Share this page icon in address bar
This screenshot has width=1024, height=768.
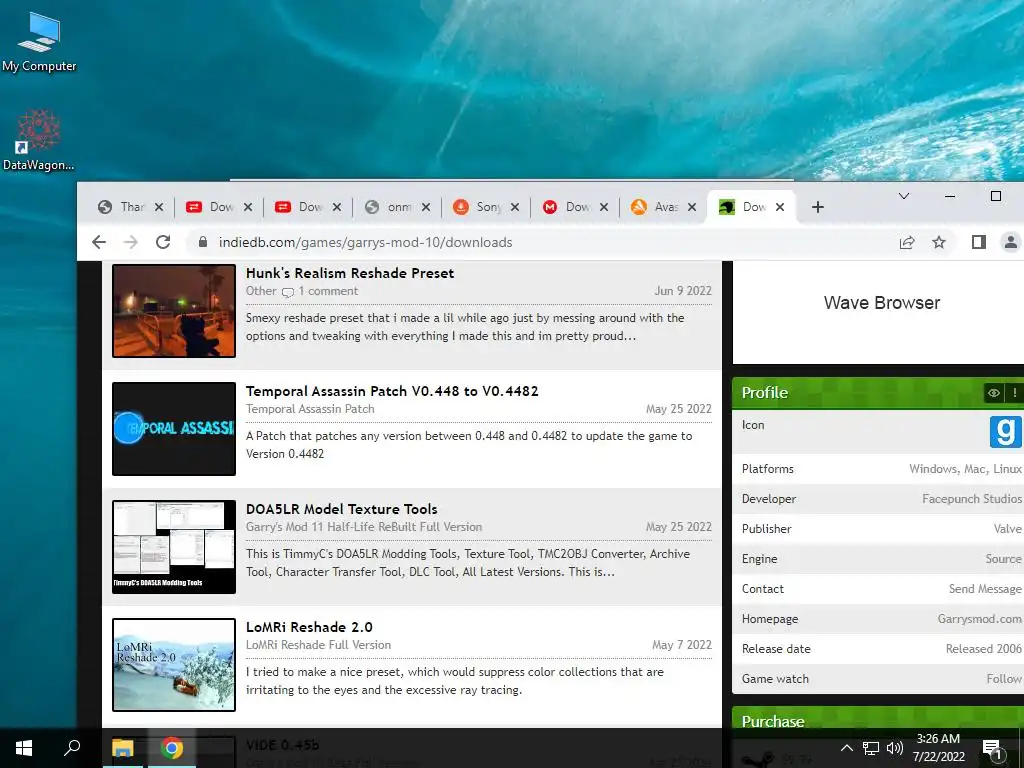point(906,242)
